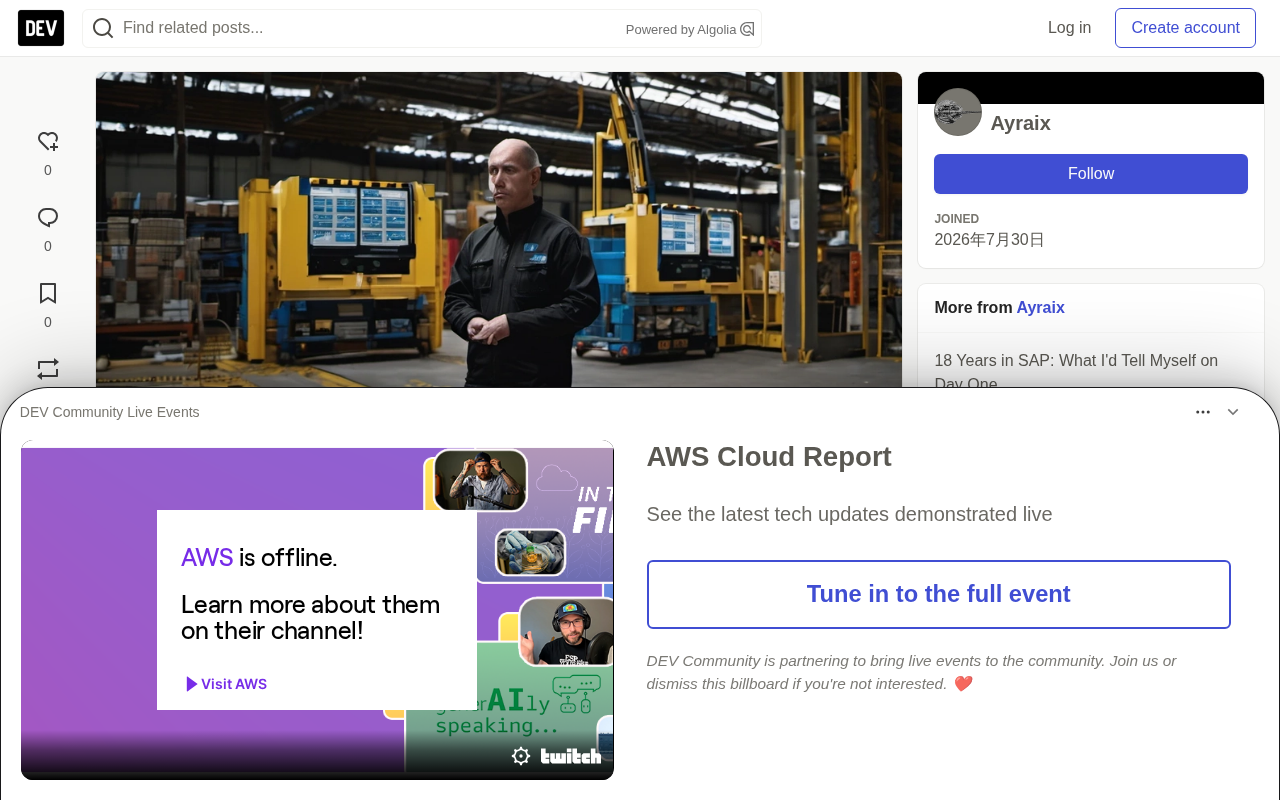Open the billboard three-dots options menu
1280x800 pixels.
[x=1203, y=412]
